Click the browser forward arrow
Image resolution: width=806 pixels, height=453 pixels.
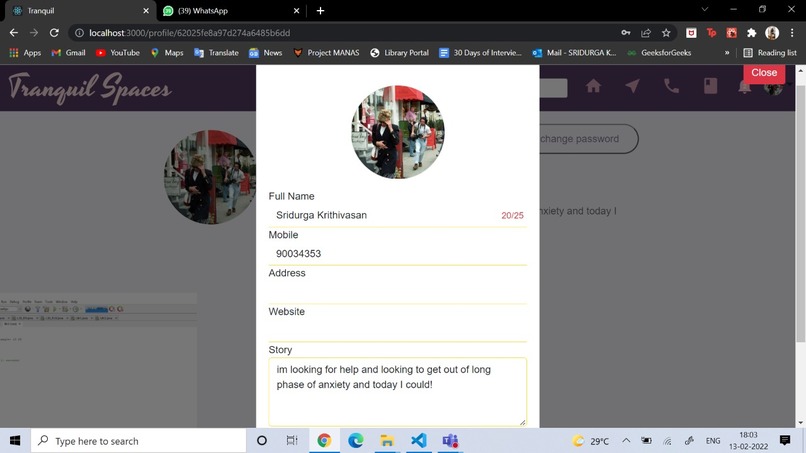34,33
